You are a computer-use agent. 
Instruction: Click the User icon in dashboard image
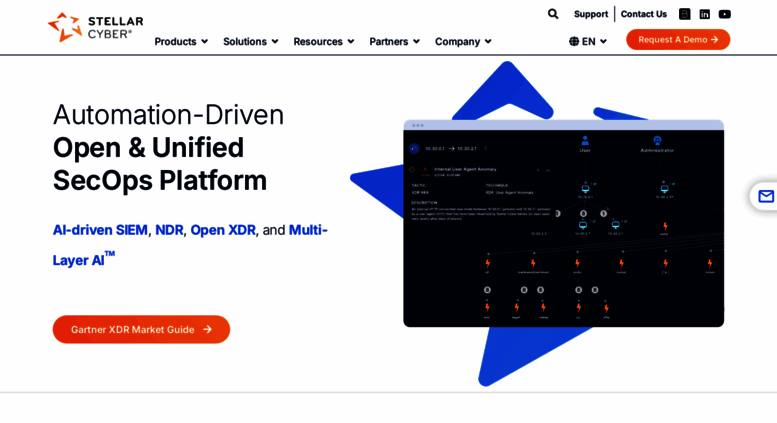point(585,141)
